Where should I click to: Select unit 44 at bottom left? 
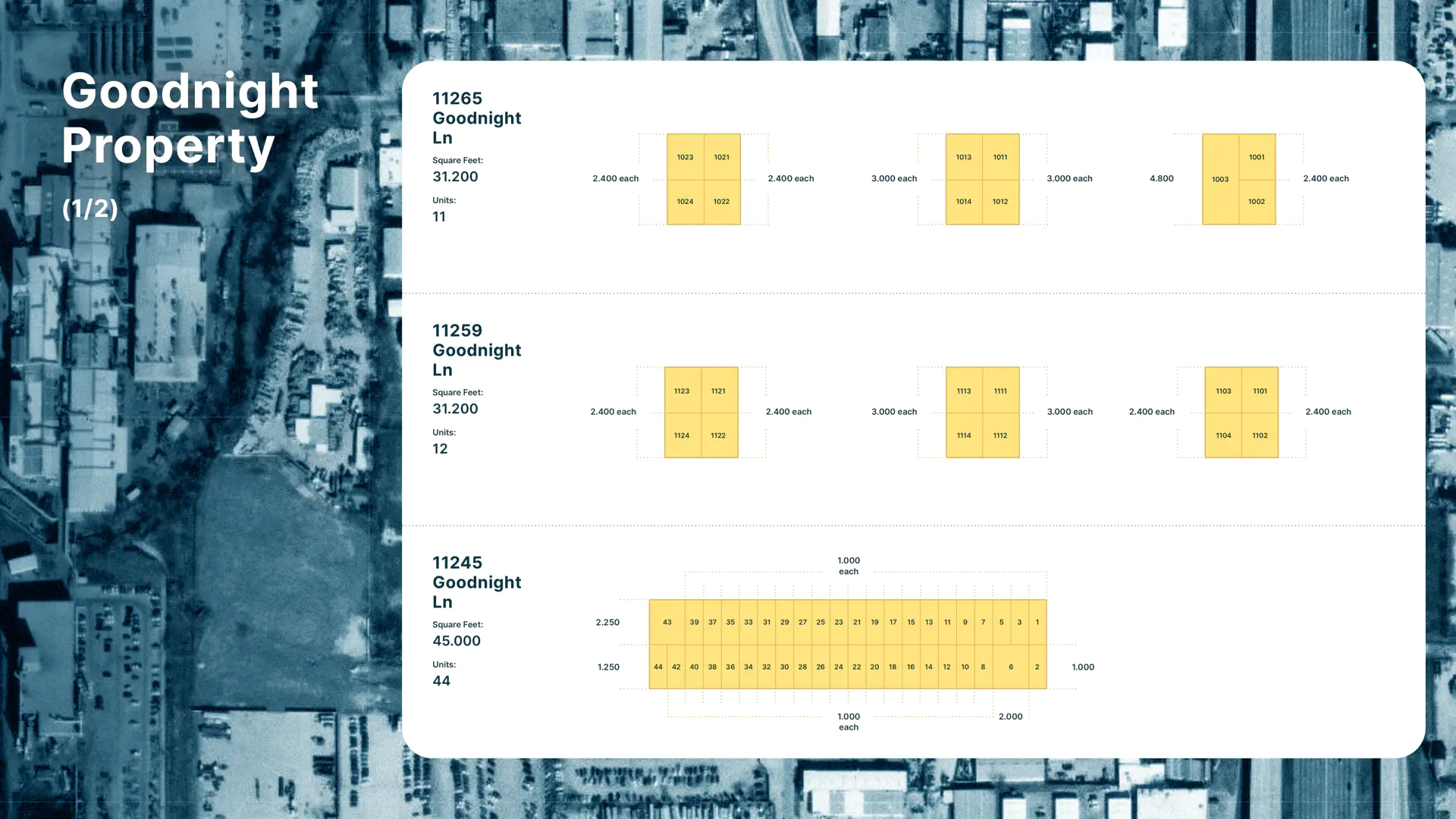click(x=657, y=667)
